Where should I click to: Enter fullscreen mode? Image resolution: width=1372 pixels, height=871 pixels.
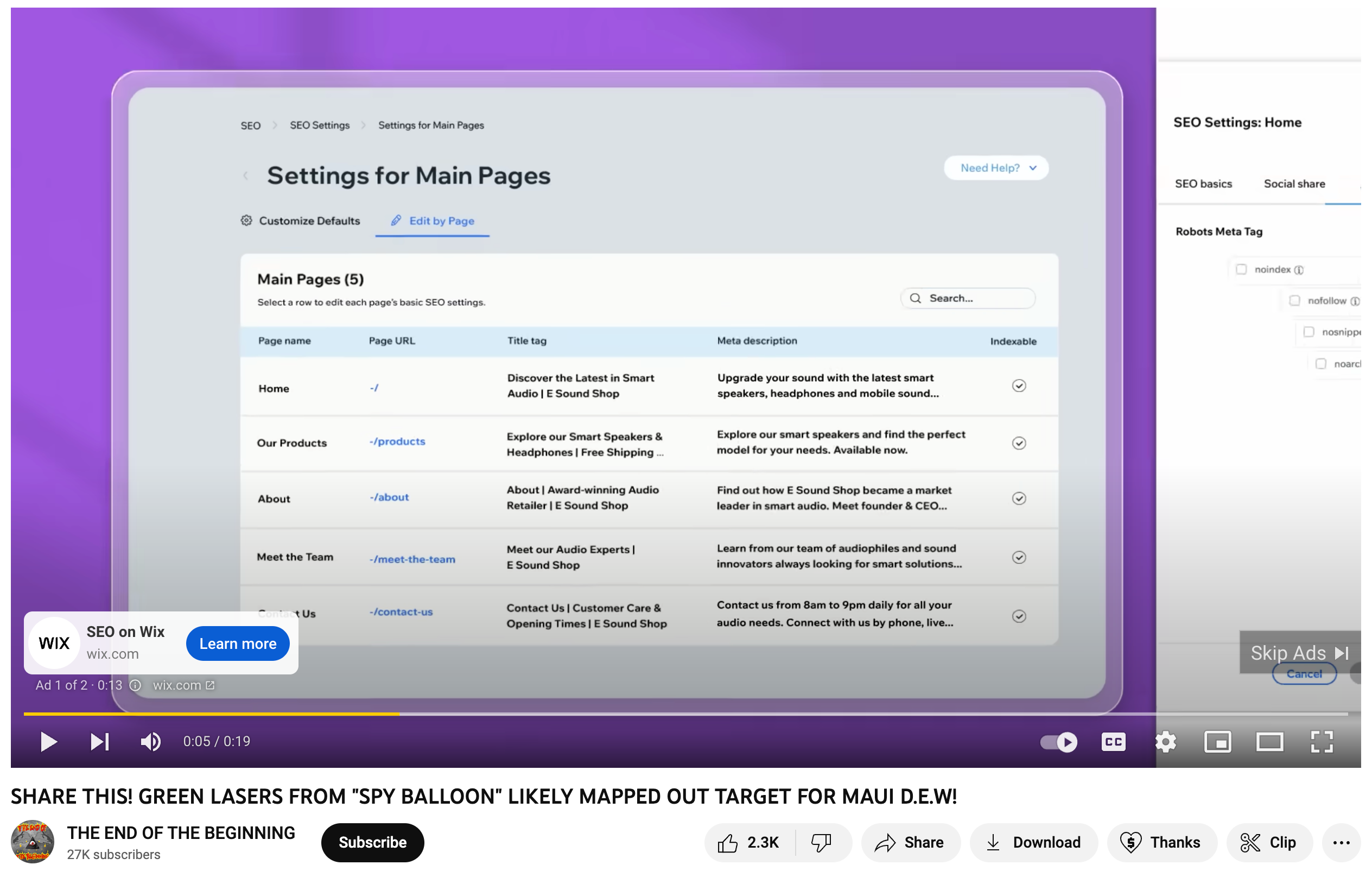[1322, 741]
